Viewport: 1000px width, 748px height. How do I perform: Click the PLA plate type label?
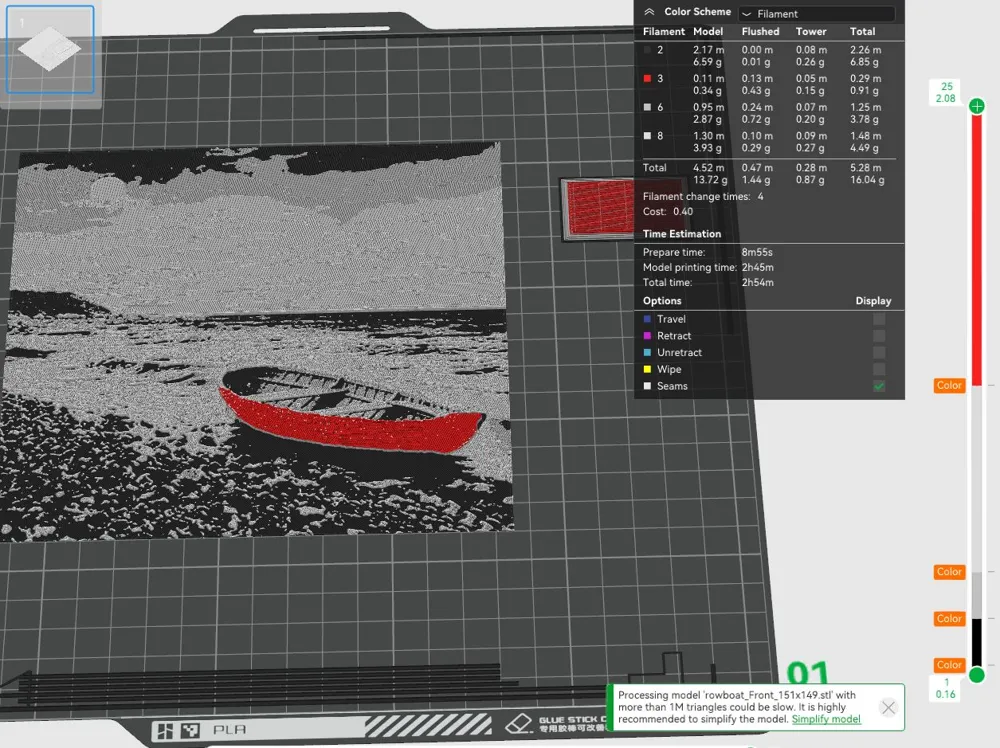point(229,730)
